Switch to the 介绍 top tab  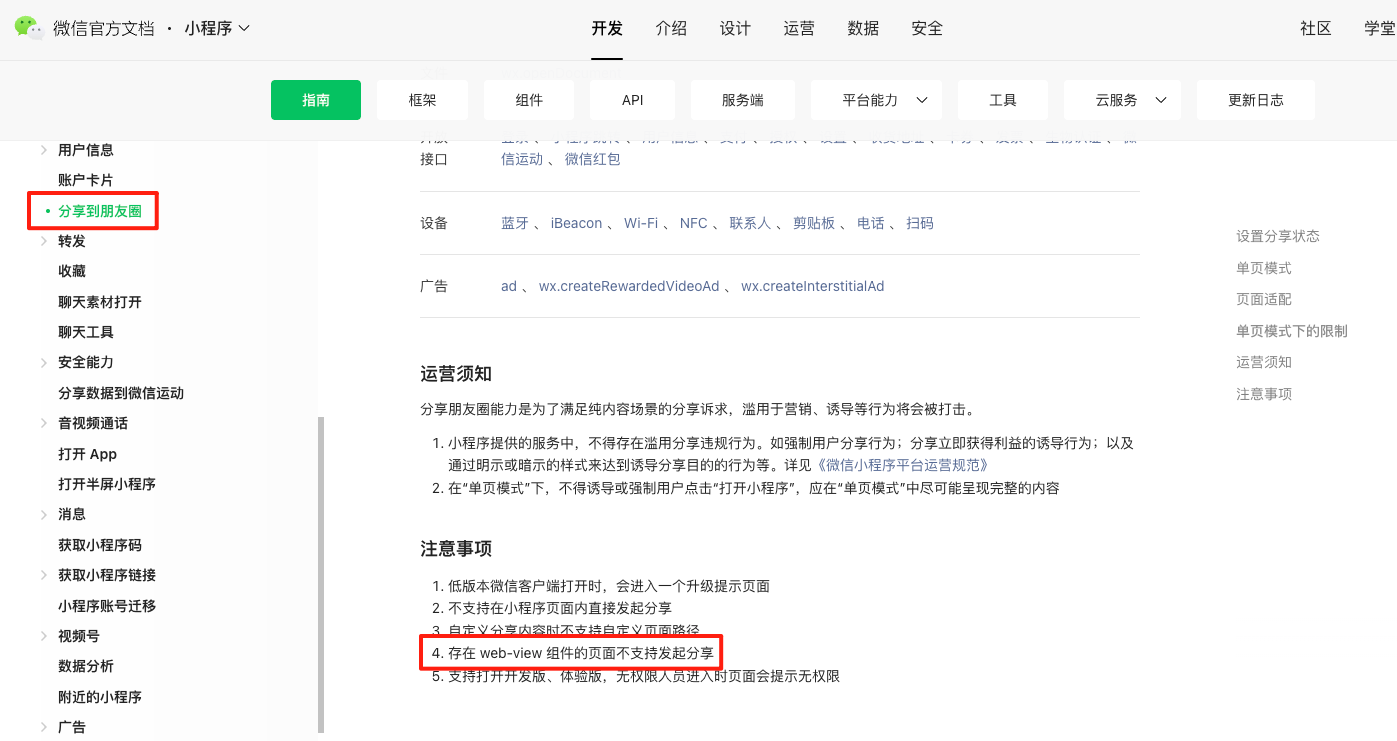pos(671,28)
